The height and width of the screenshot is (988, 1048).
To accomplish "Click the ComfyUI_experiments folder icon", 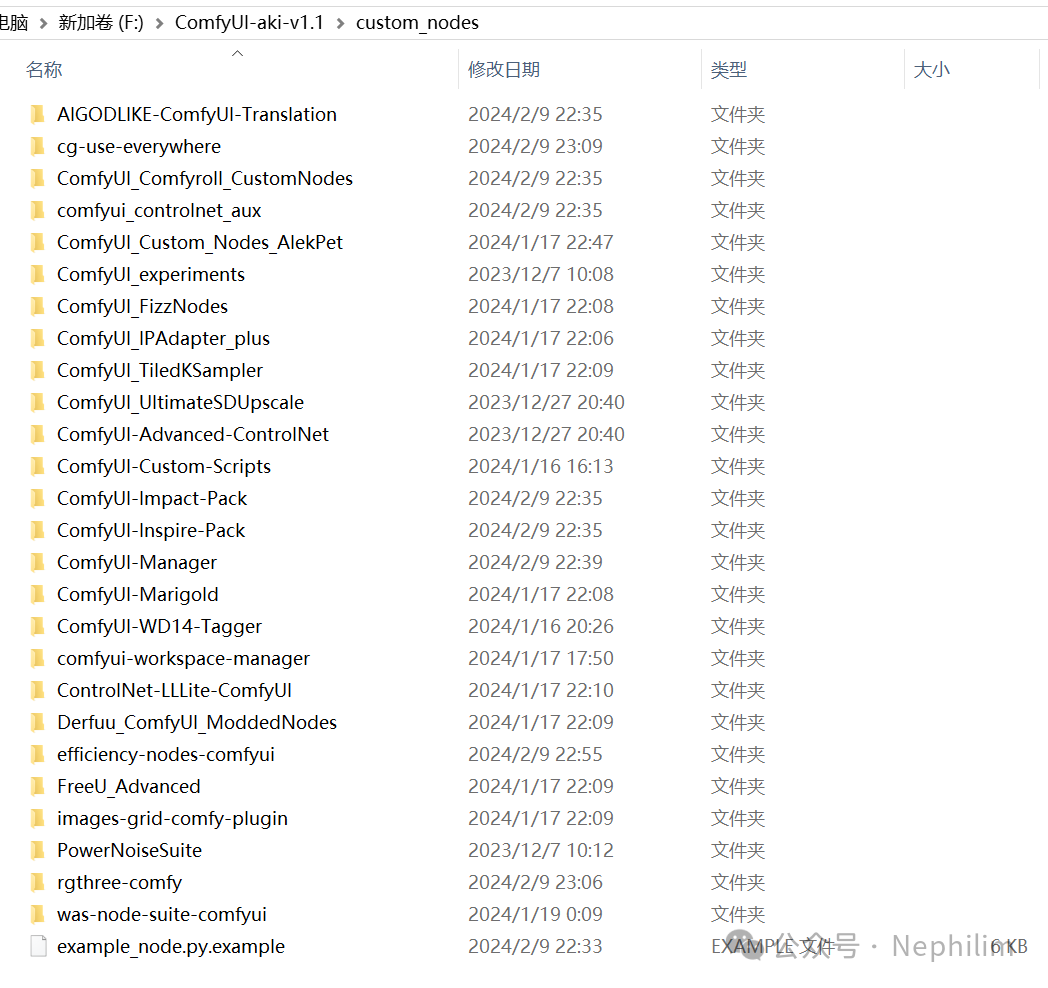I will pos(38,275).
